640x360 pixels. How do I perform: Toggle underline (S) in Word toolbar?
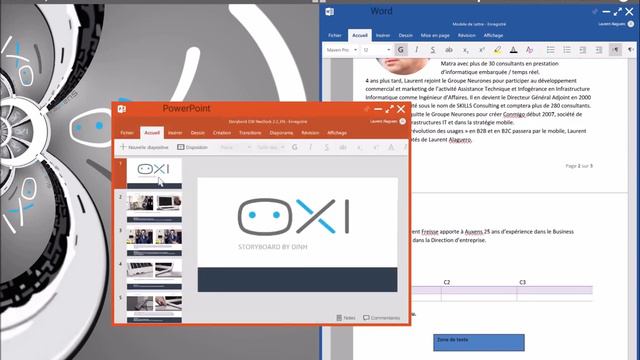coord(433,50)
